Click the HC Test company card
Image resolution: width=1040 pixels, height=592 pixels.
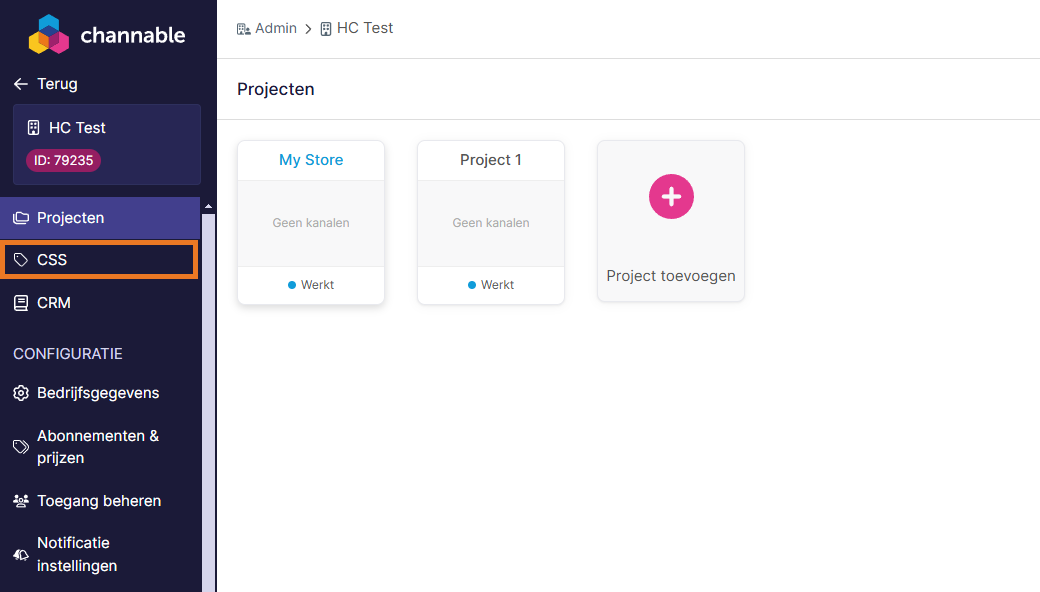click(107, 128)
